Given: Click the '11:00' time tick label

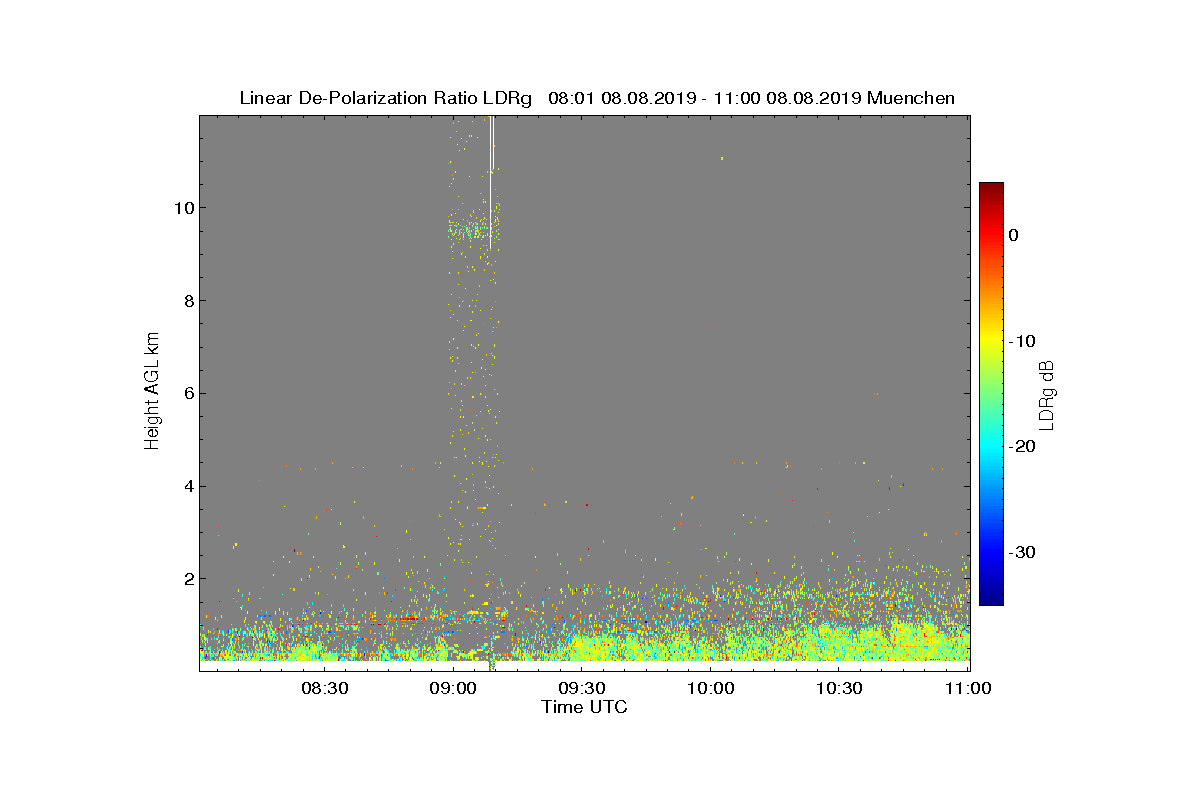Looking at the screenshot, I should 969,689.
